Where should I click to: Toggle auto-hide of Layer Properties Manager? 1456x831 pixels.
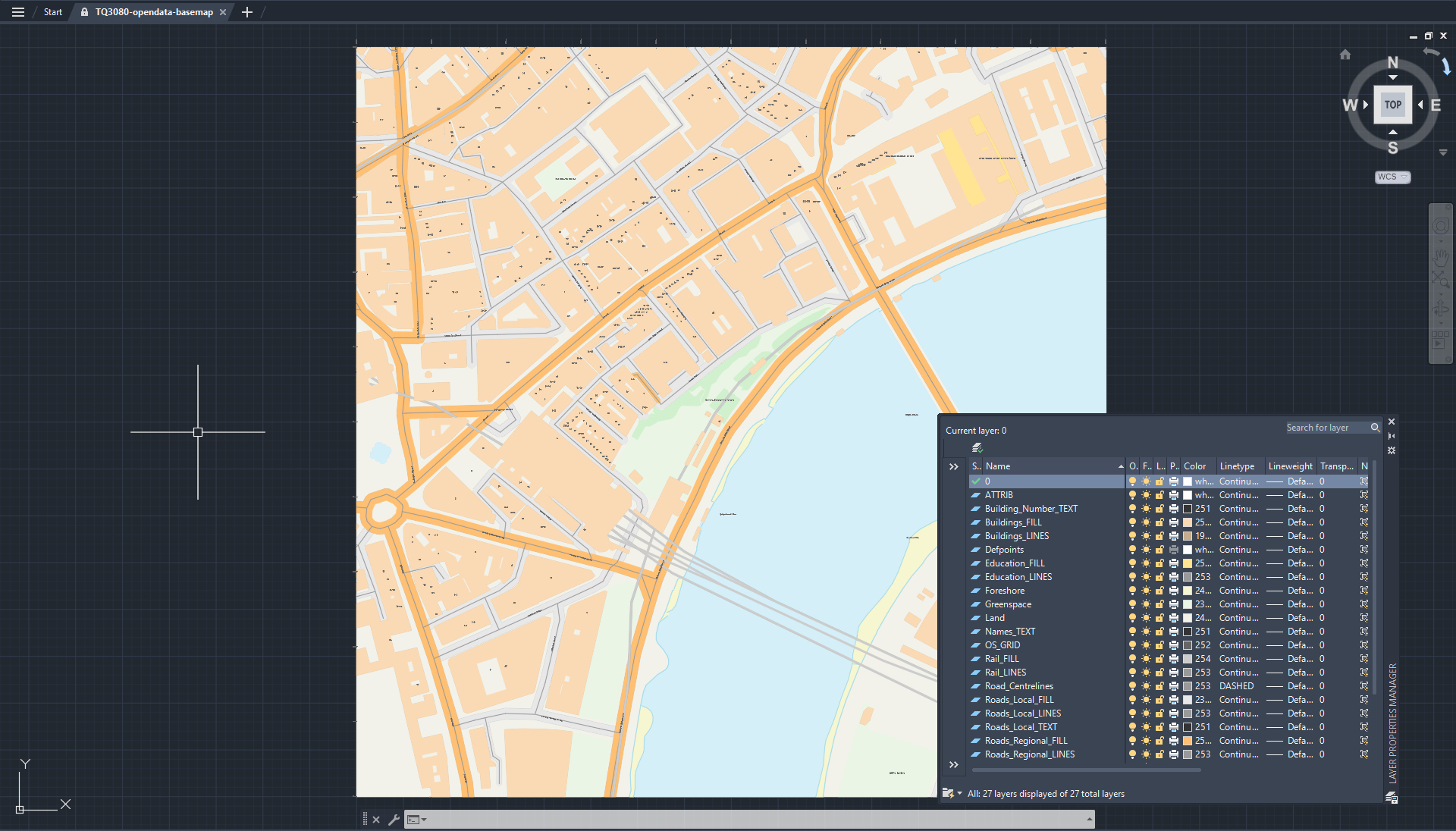pos(1392,436)
